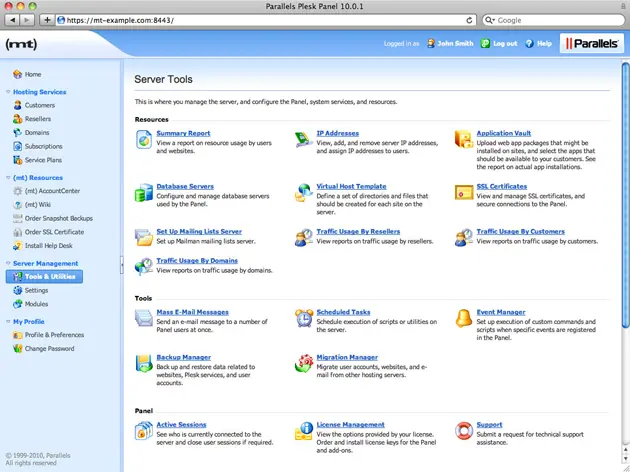Collapse the (mt) Resources section
Image resolution: width=630 pixels, height=472 pixels.
coord(8,177)
